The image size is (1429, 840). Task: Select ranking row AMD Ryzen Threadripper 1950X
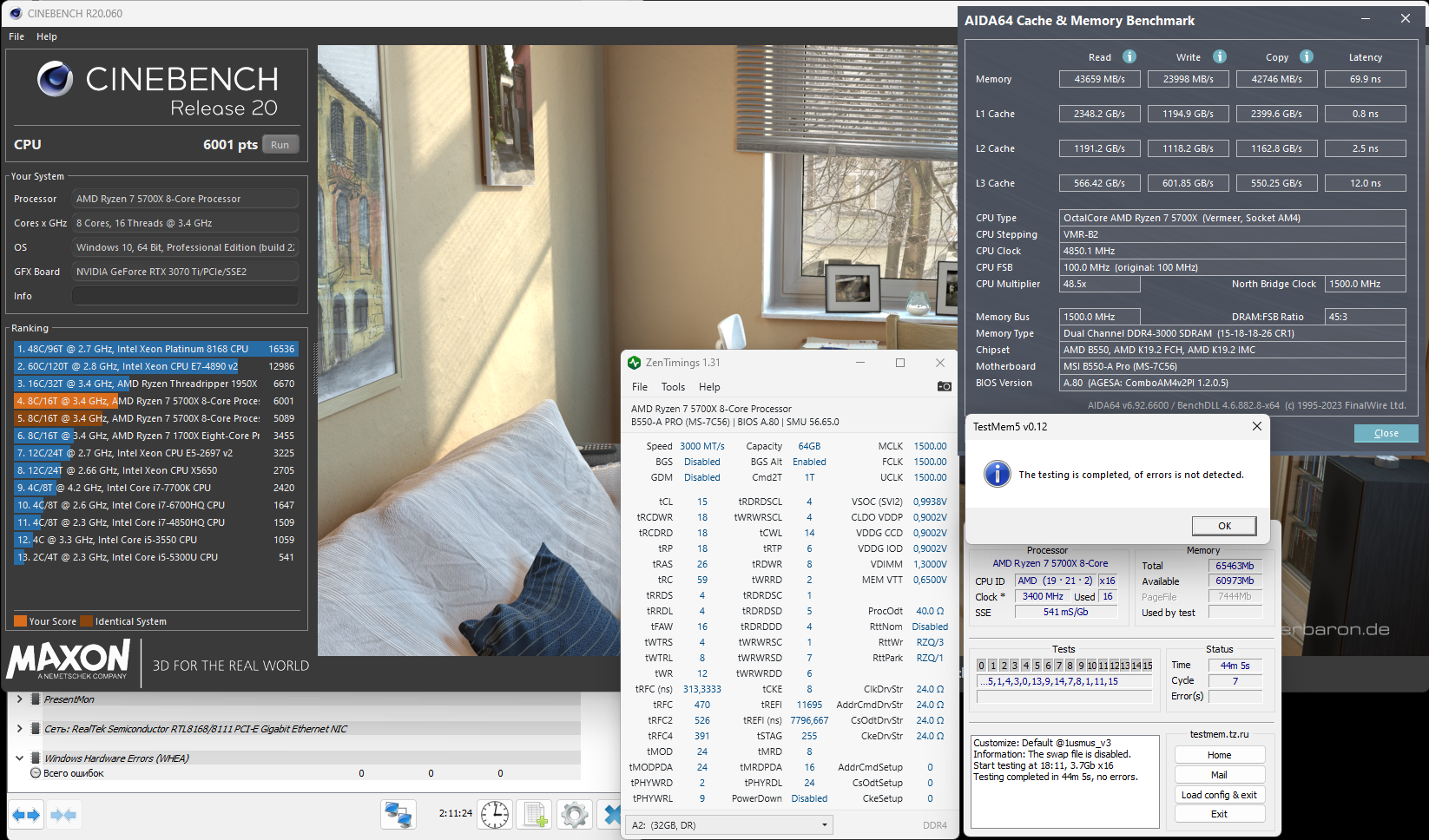156,384
